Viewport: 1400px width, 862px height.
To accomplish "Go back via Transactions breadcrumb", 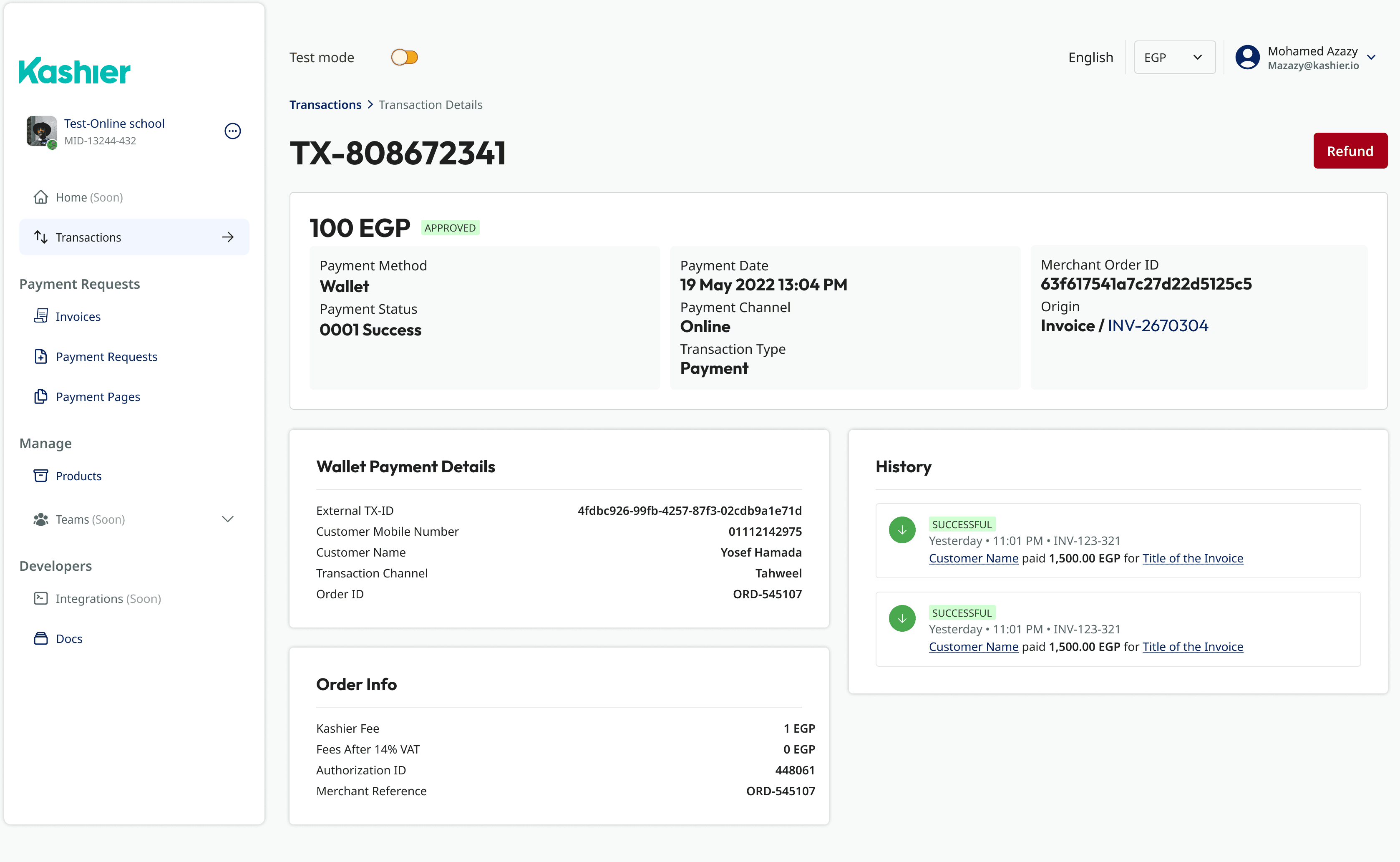I will [325, 105].
